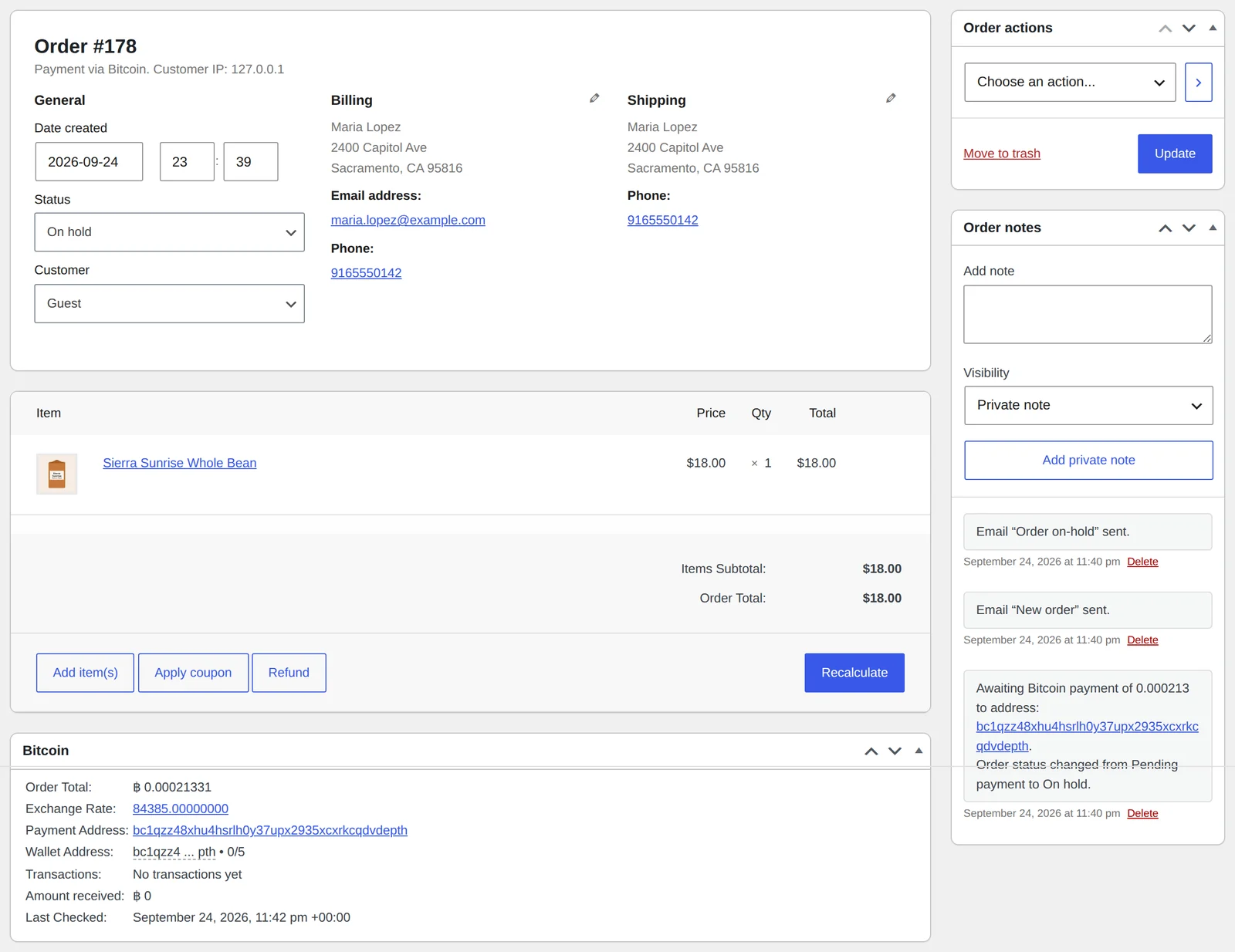Move Order actions panel up
Image resolution: width=1235 pixels, height=952 pixels.
click(1166, 29)
